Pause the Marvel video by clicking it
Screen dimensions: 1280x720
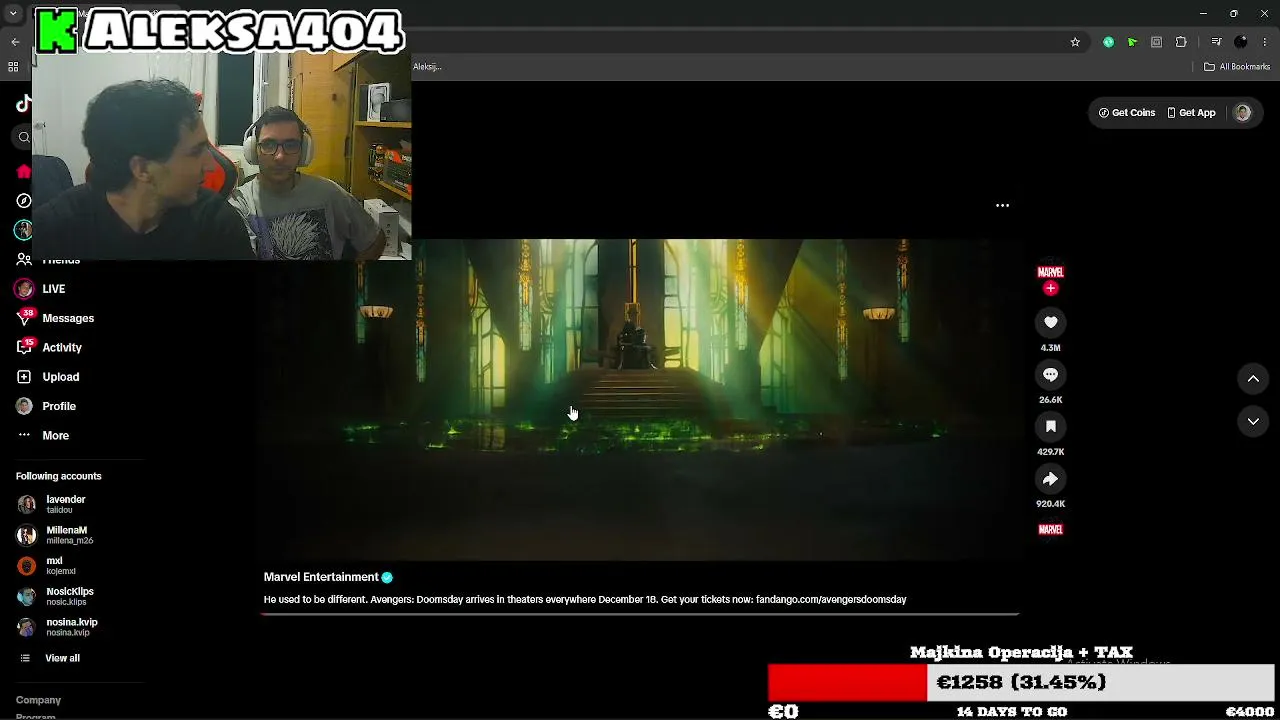640,400
